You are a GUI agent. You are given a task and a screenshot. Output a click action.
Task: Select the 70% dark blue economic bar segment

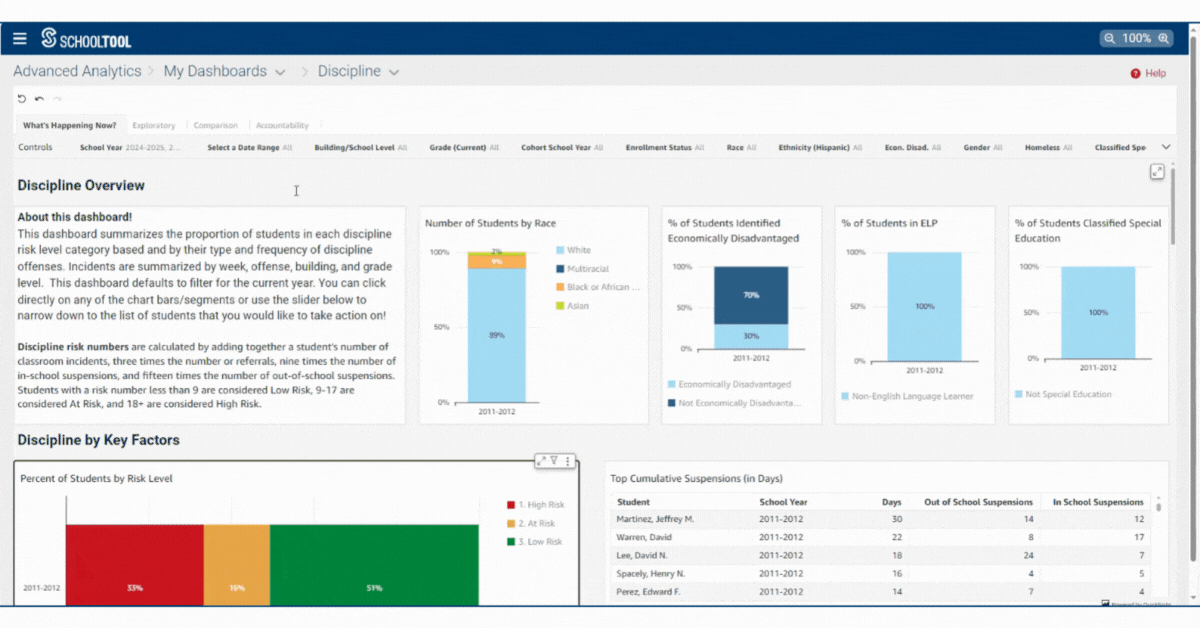[x=751, y=295]
